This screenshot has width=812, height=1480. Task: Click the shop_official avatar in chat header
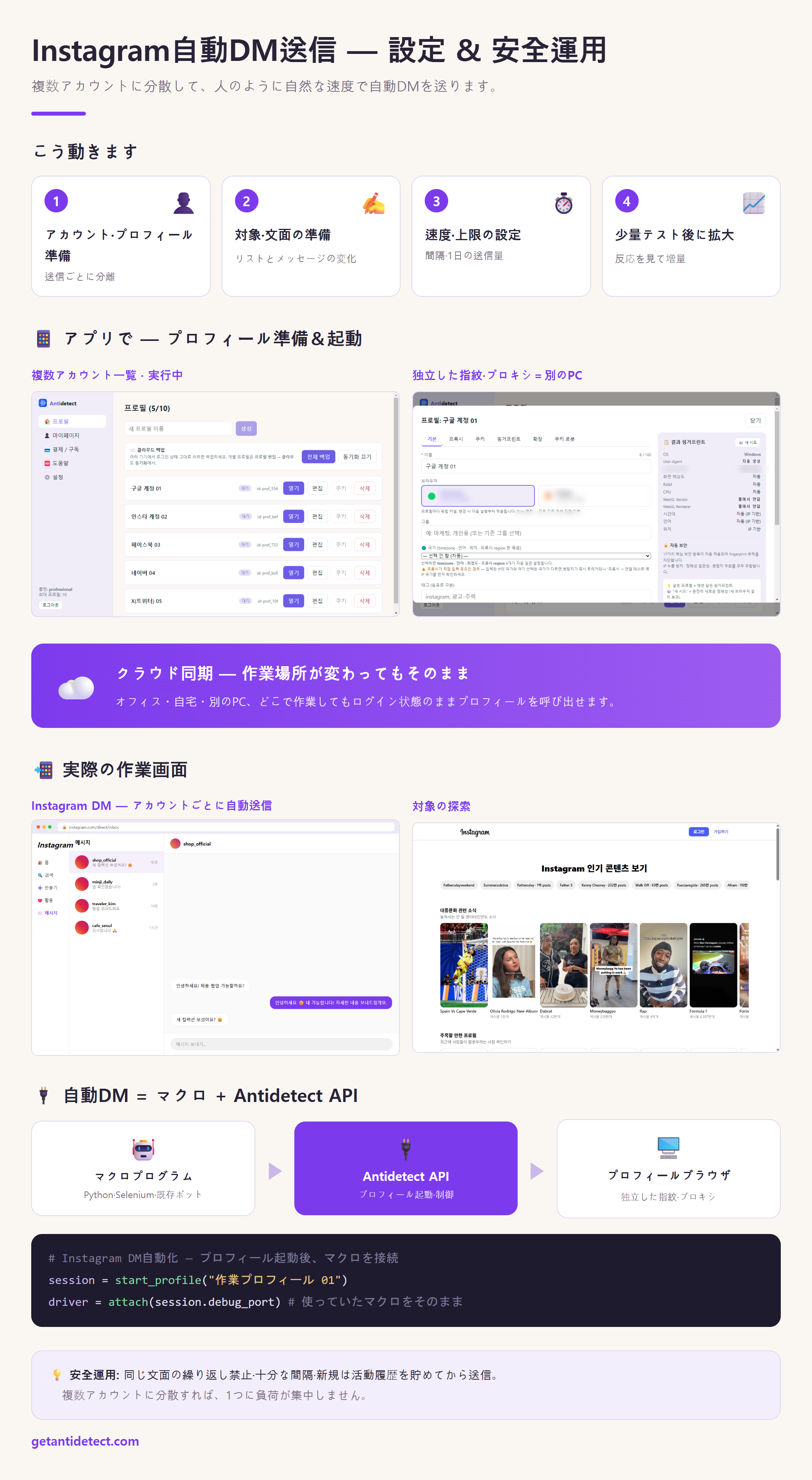pos(176,843)
